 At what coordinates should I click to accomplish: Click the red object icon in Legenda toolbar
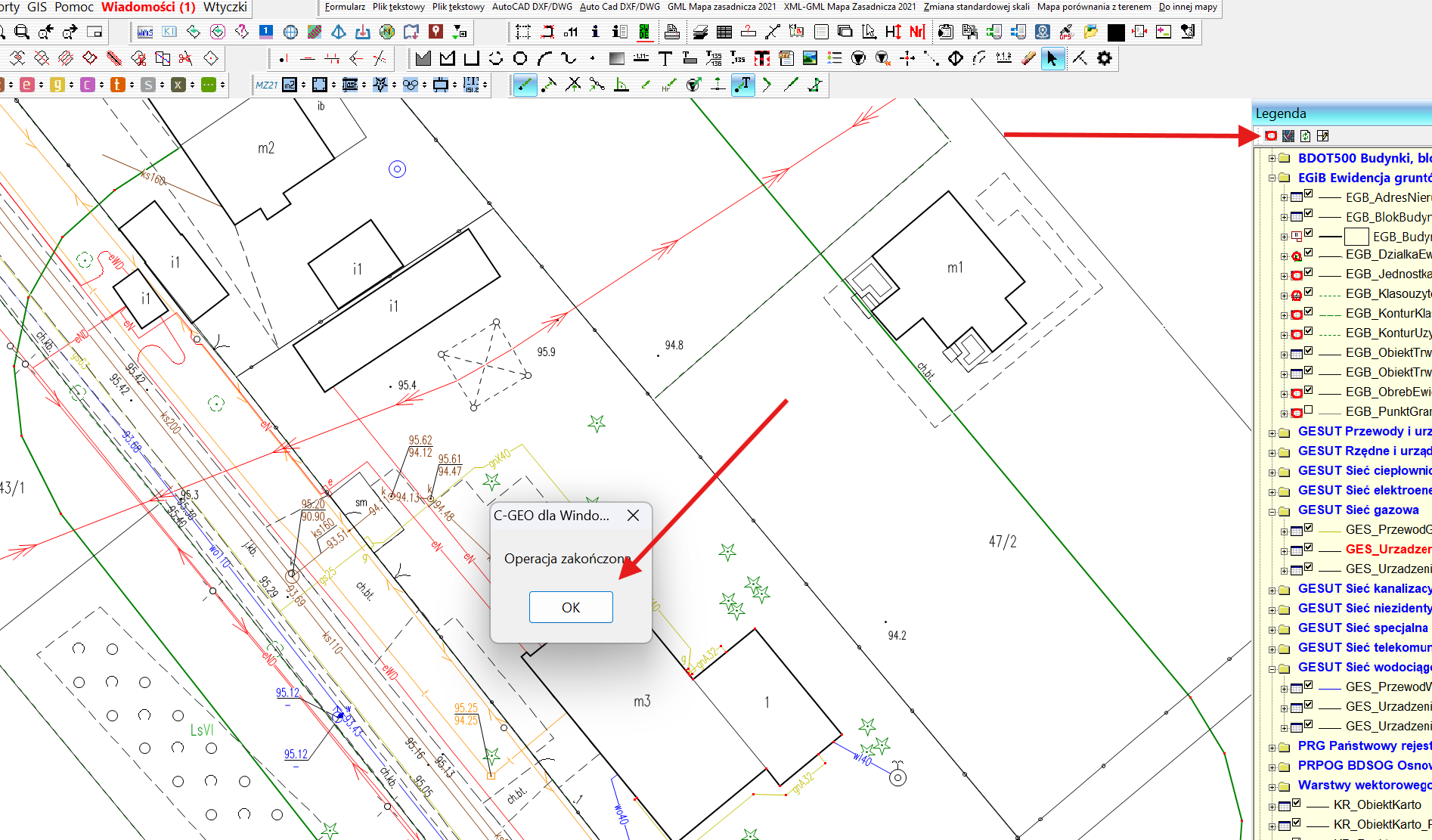[1271, 136]
